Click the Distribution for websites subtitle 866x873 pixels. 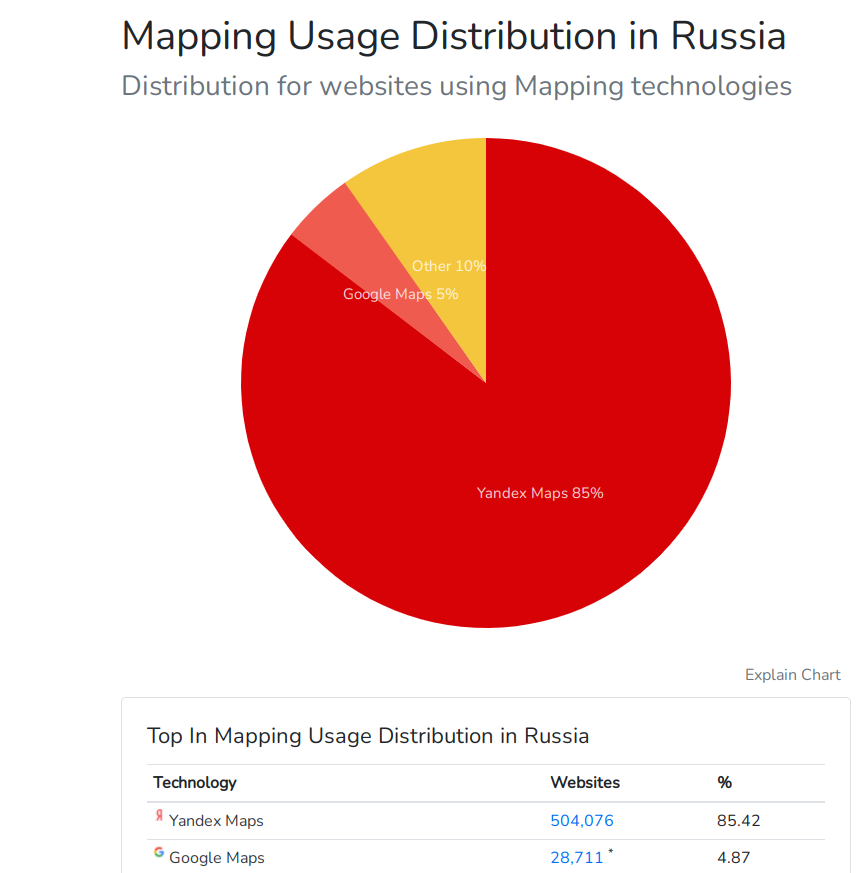click(456, 86)
